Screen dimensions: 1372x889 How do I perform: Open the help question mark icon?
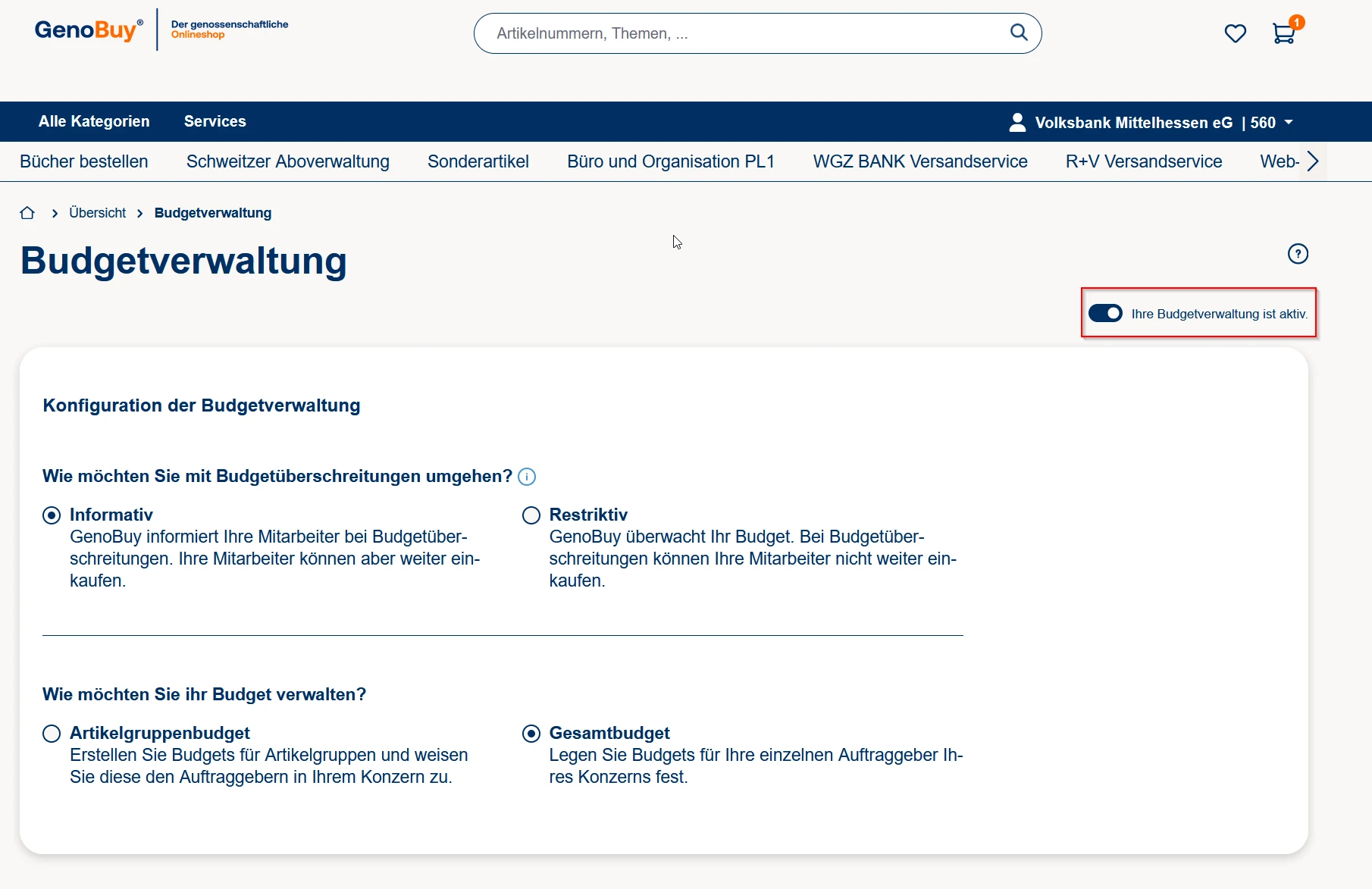[1298, 254]
